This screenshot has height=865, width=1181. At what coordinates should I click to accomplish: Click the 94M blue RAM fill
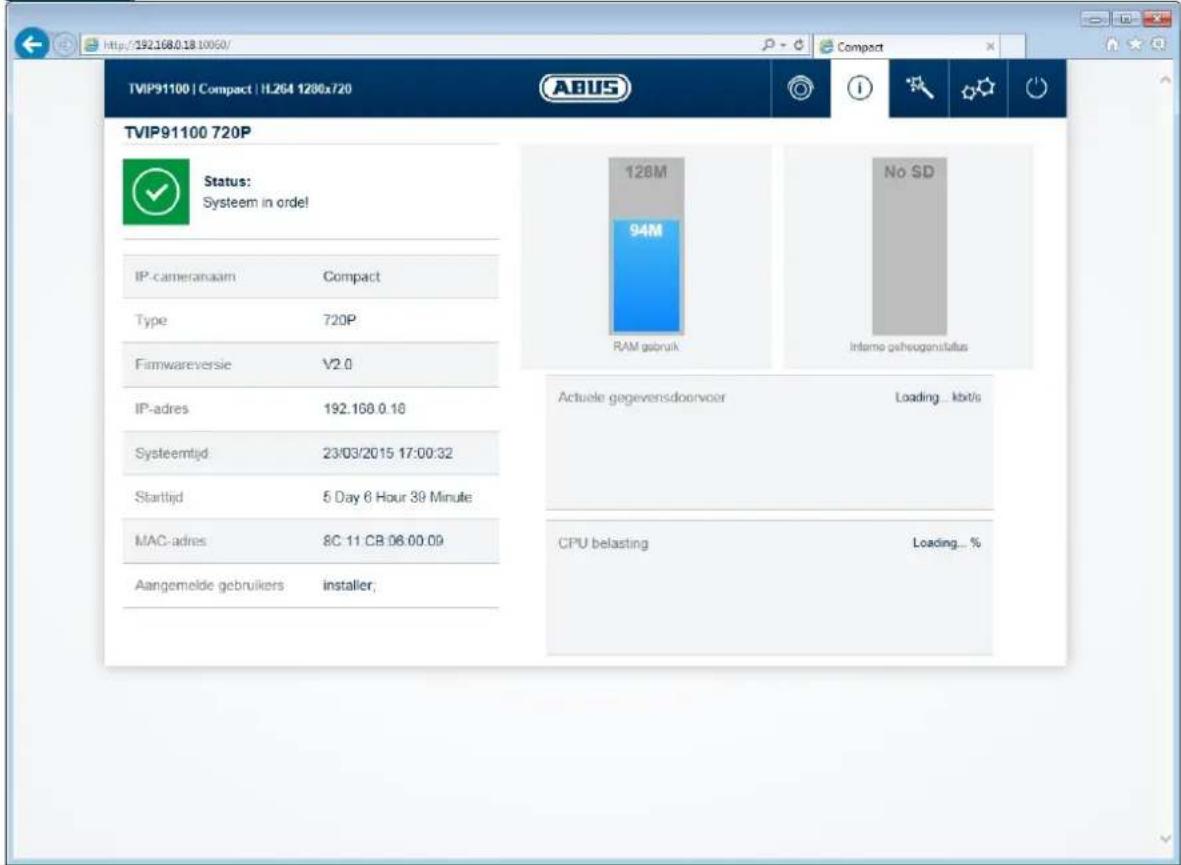pyautogui.click(x=646, y=276)
